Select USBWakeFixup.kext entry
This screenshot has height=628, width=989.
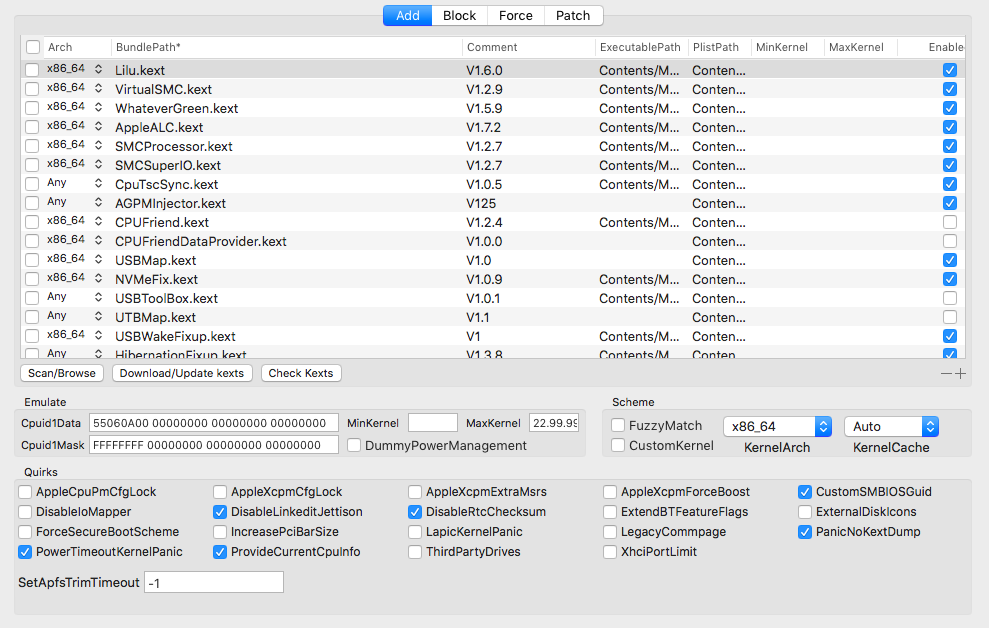tap(175, 337)
